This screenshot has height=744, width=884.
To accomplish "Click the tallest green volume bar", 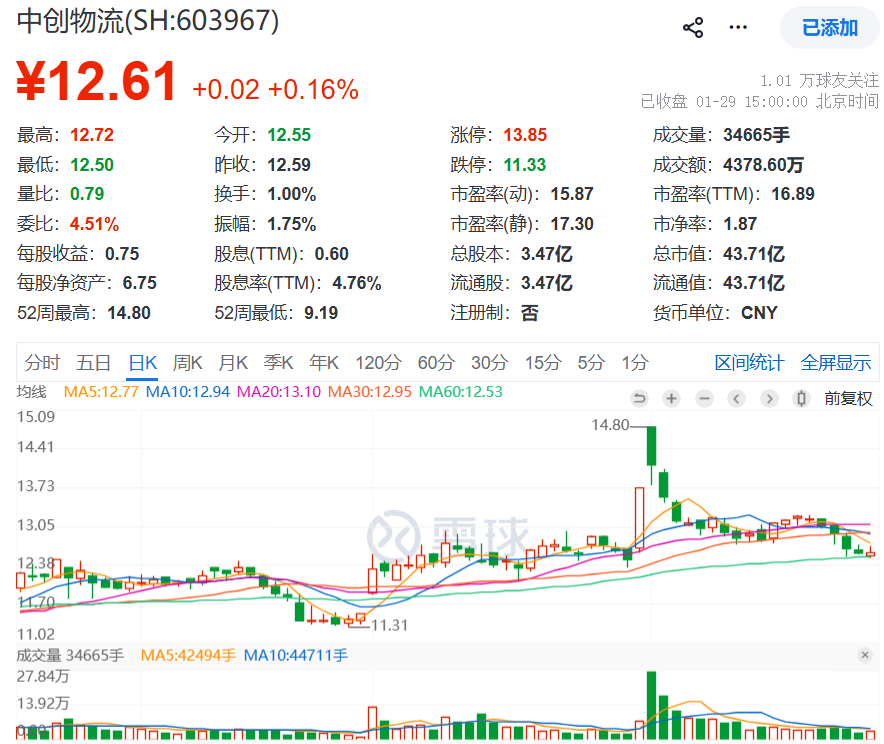I will (x=651, y=705).
